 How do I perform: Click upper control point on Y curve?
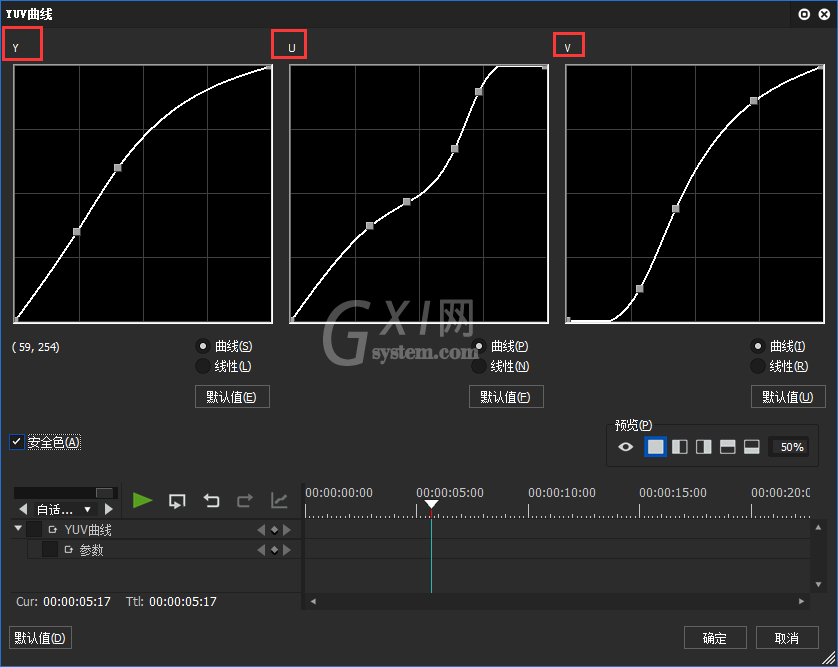[118, 168]
